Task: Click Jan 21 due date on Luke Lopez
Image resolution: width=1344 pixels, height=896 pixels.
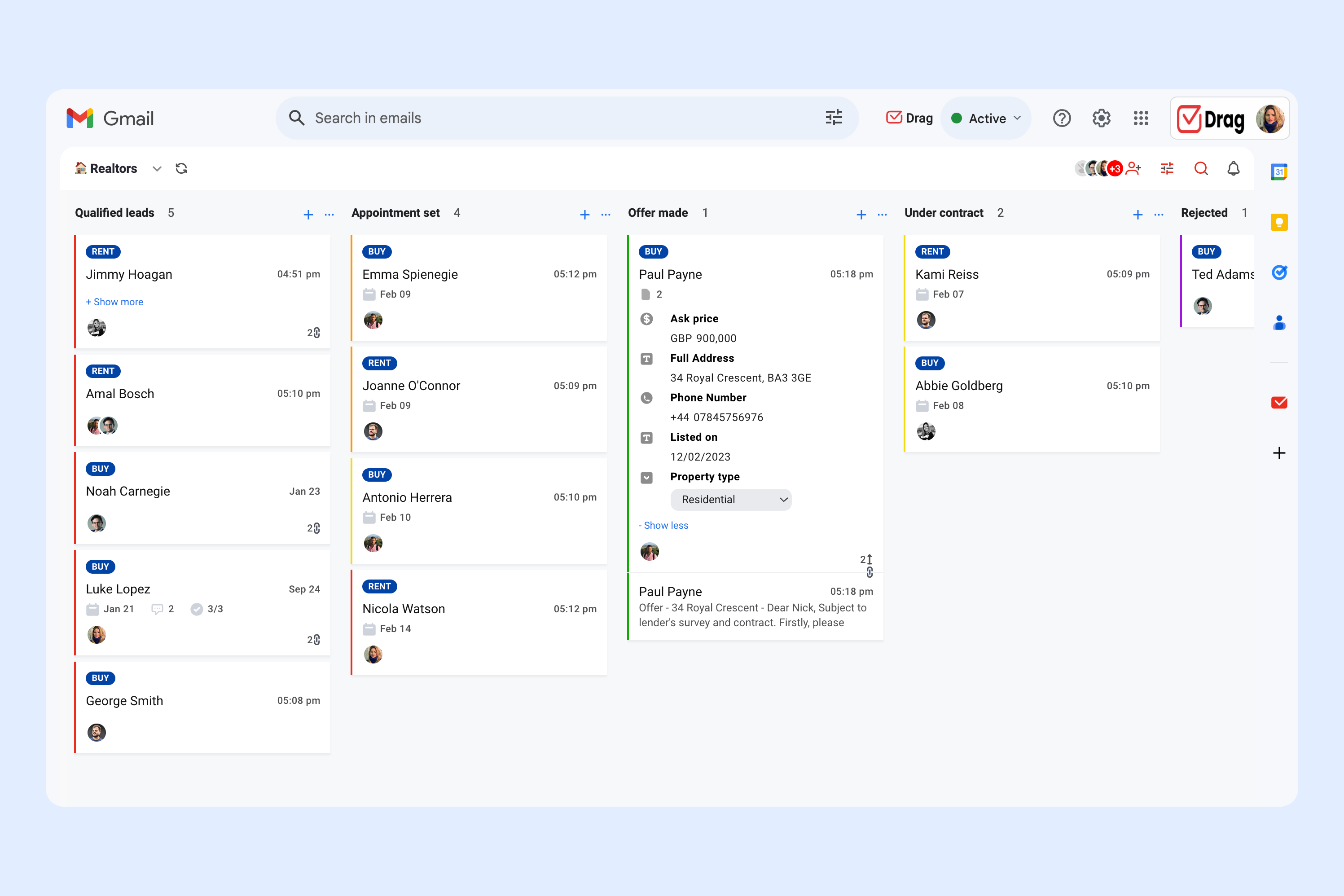Action: 110,609
